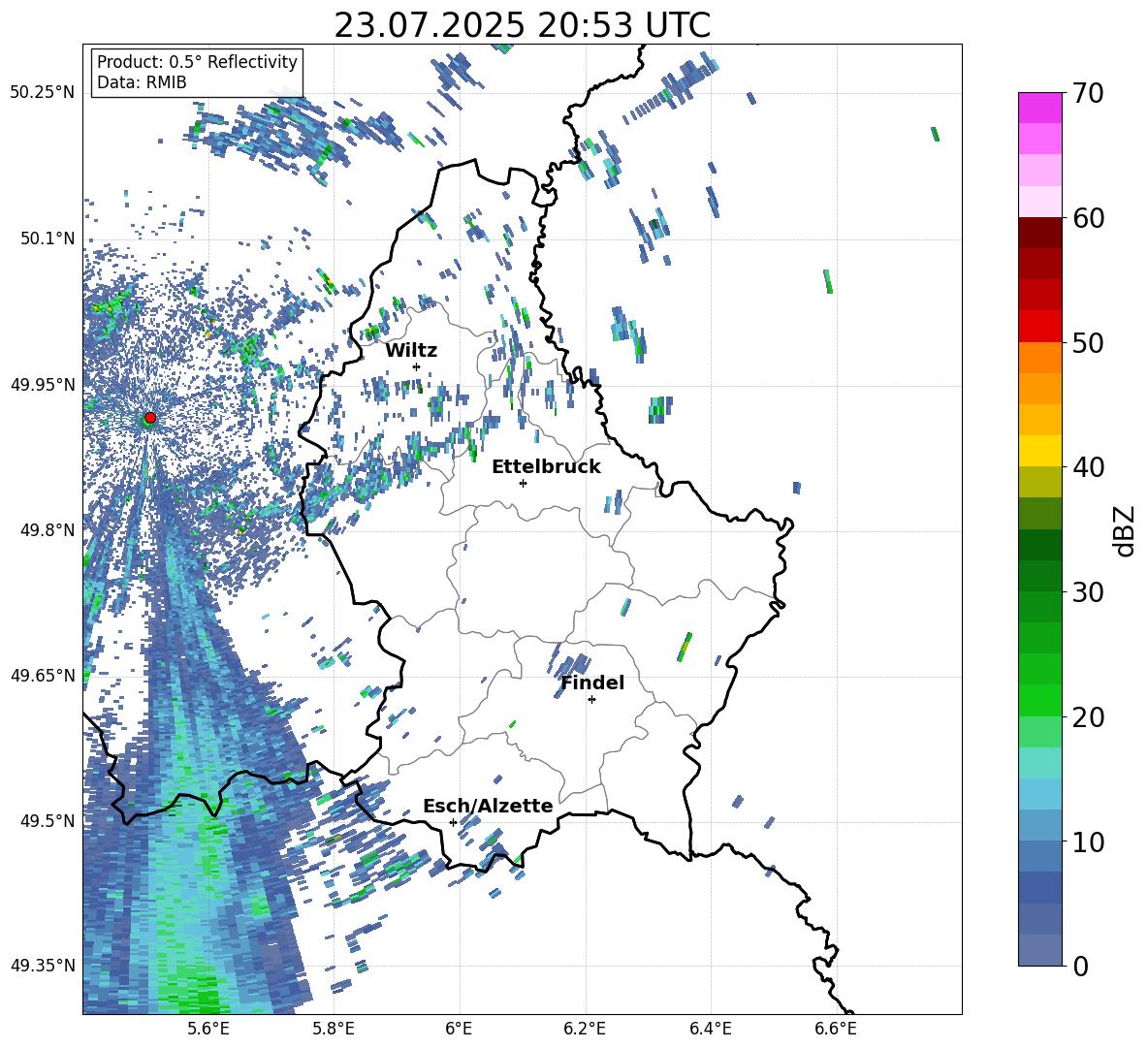1148x1048 pixels.
Task: Click the timestamp title 23.07.2025 20:53 UTC
Action: pos(522,26)
